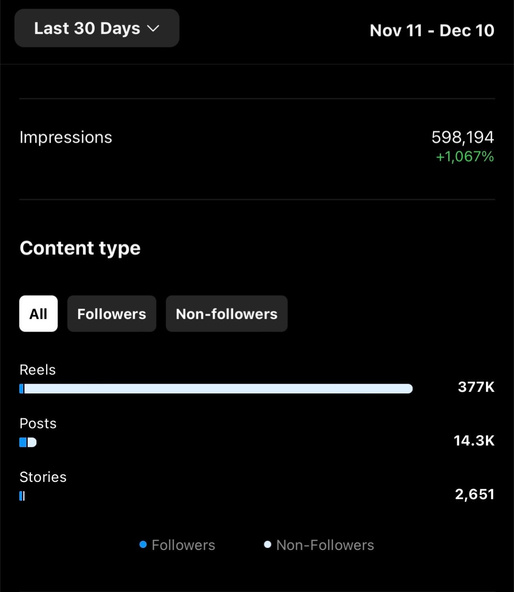Click the Followers legend label
514x592 pixels.
click(184, 545)
